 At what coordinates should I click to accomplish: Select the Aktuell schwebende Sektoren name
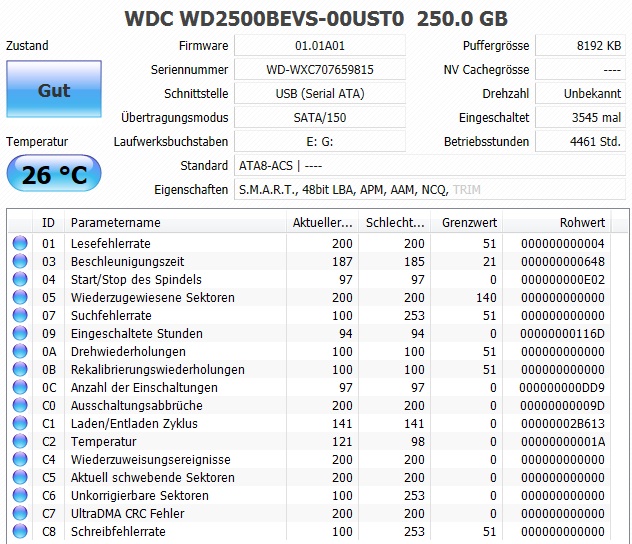(153, 478)
